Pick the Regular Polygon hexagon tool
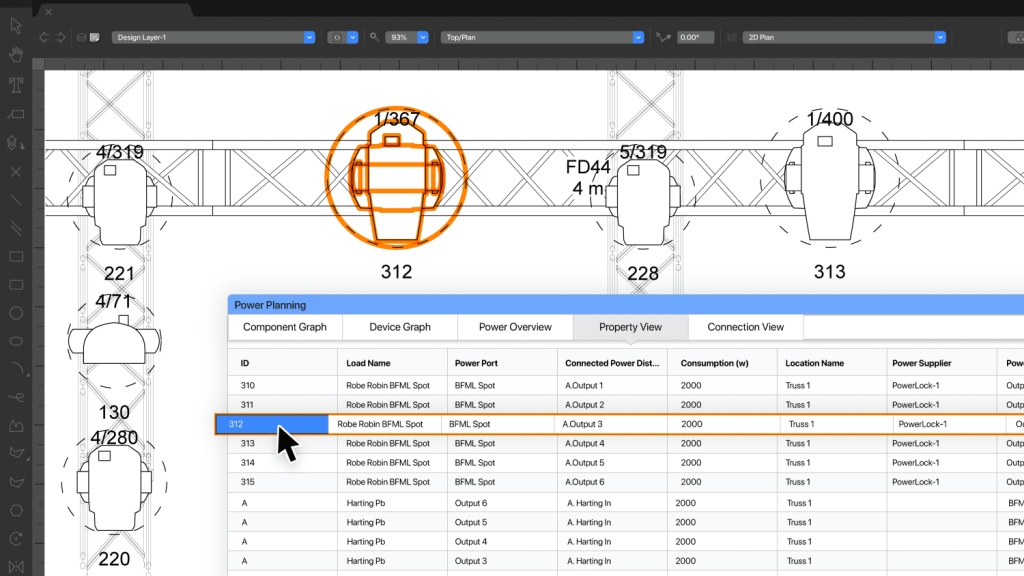Image resolution: width=1024 pixels, height=576 pixels. point(16,510)
